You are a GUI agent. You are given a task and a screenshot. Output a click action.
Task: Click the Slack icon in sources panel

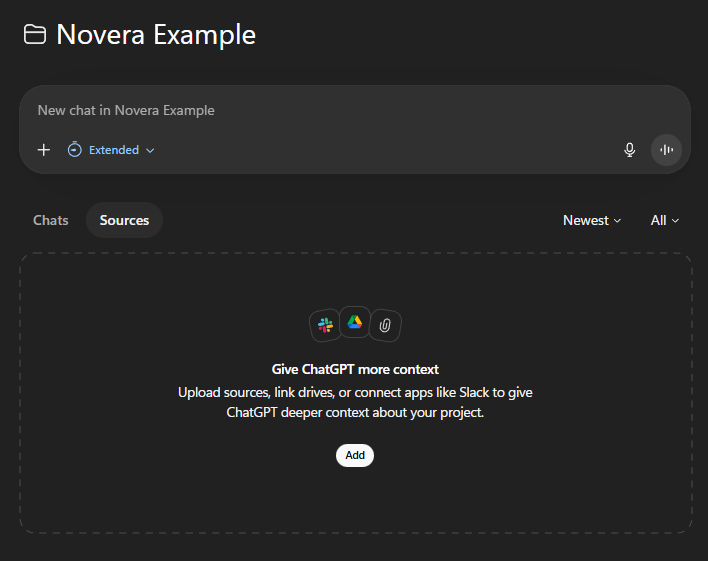[x=325, y=325]
